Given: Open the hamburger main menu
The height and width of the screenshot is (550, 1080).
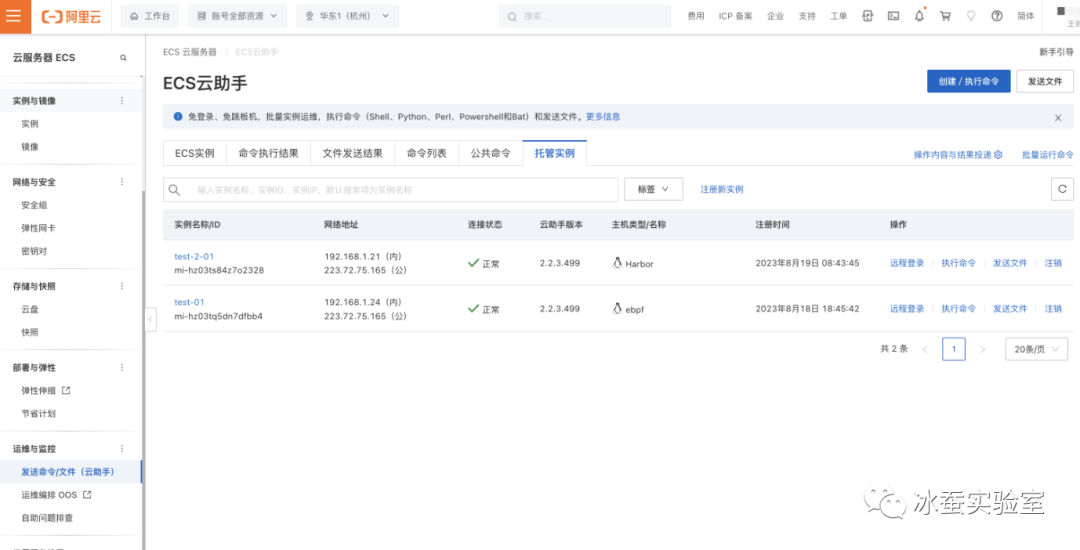Looking at the screenshot, I should point(15,17).
